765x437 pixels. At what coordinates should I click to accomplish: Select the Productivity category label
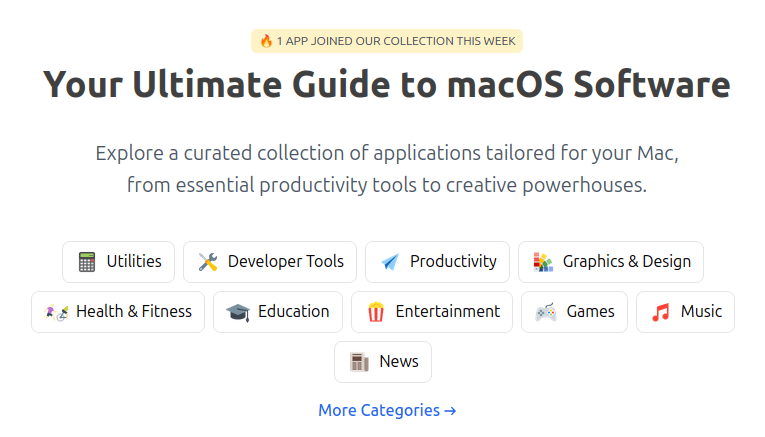453,261
